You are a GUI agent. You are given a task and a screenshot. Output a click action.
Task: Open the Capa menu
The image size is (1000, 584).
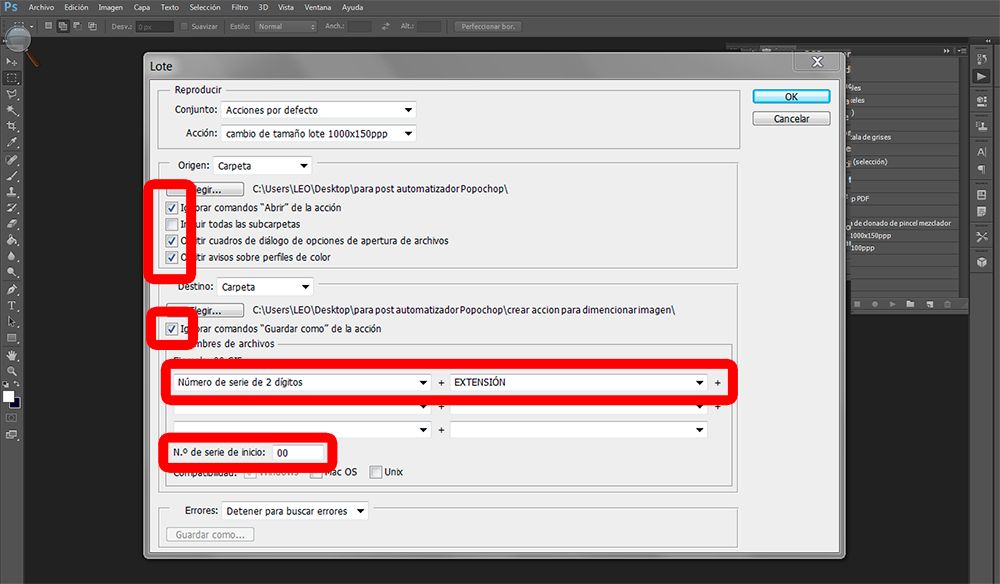click(x=142, y=8)
